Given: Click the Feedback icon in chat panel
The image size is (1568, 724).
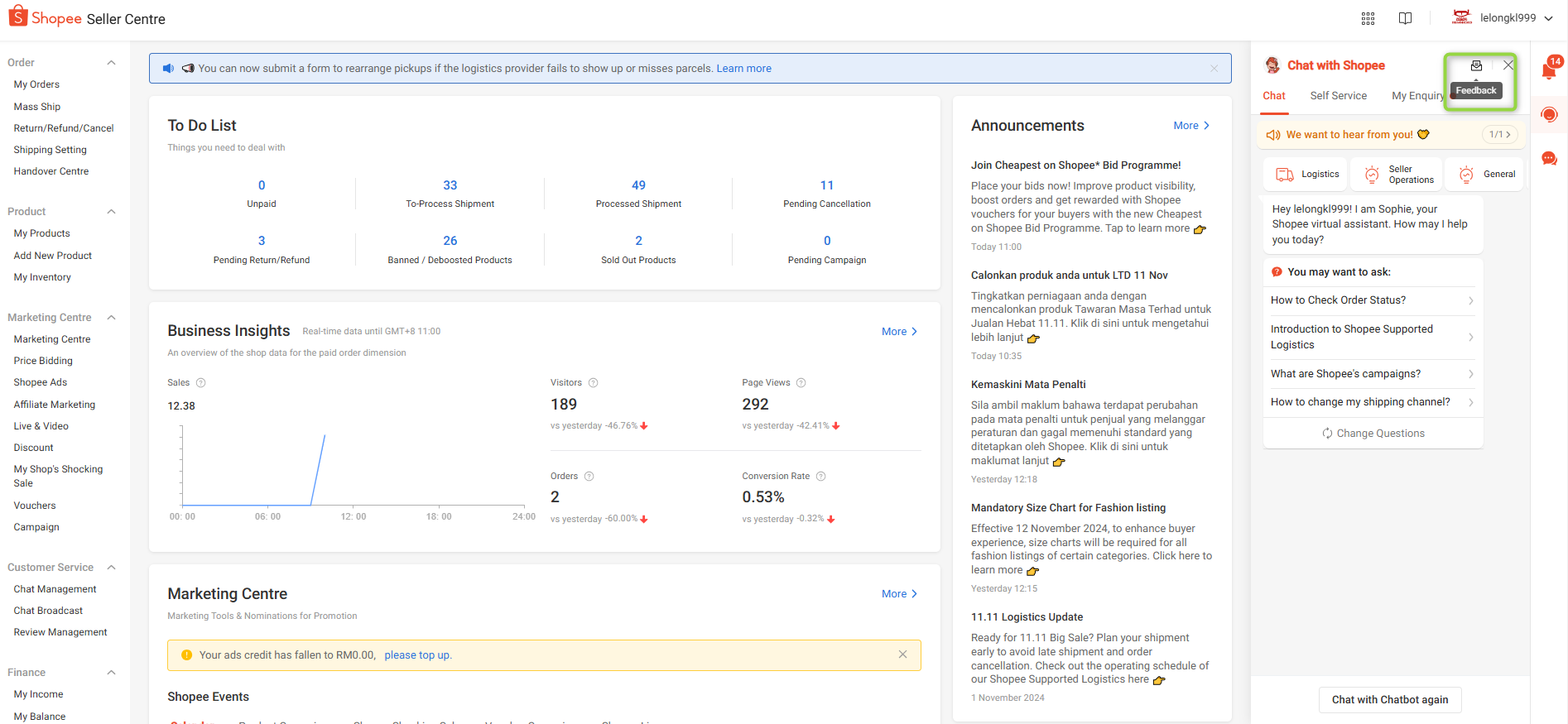Looking at the screenshot, I should (x=1476, y=66).
